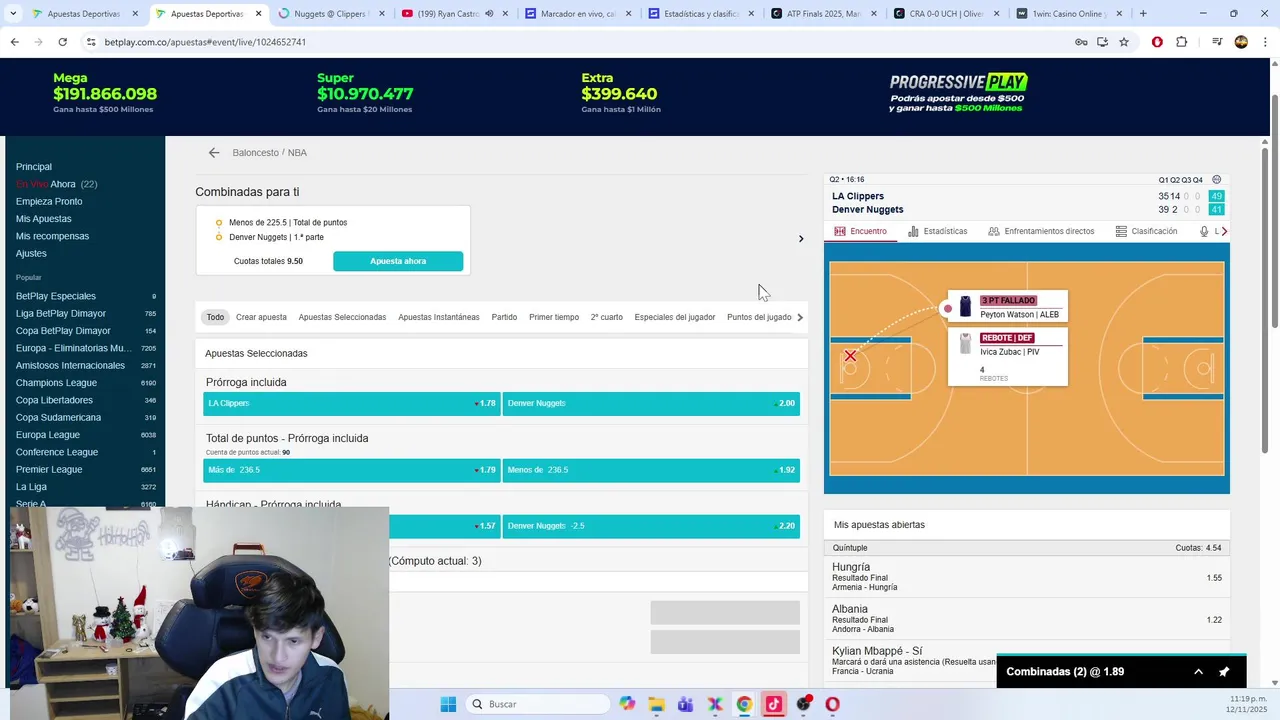
Task: Open site information icon in address bar
Action: pos(91,42)
